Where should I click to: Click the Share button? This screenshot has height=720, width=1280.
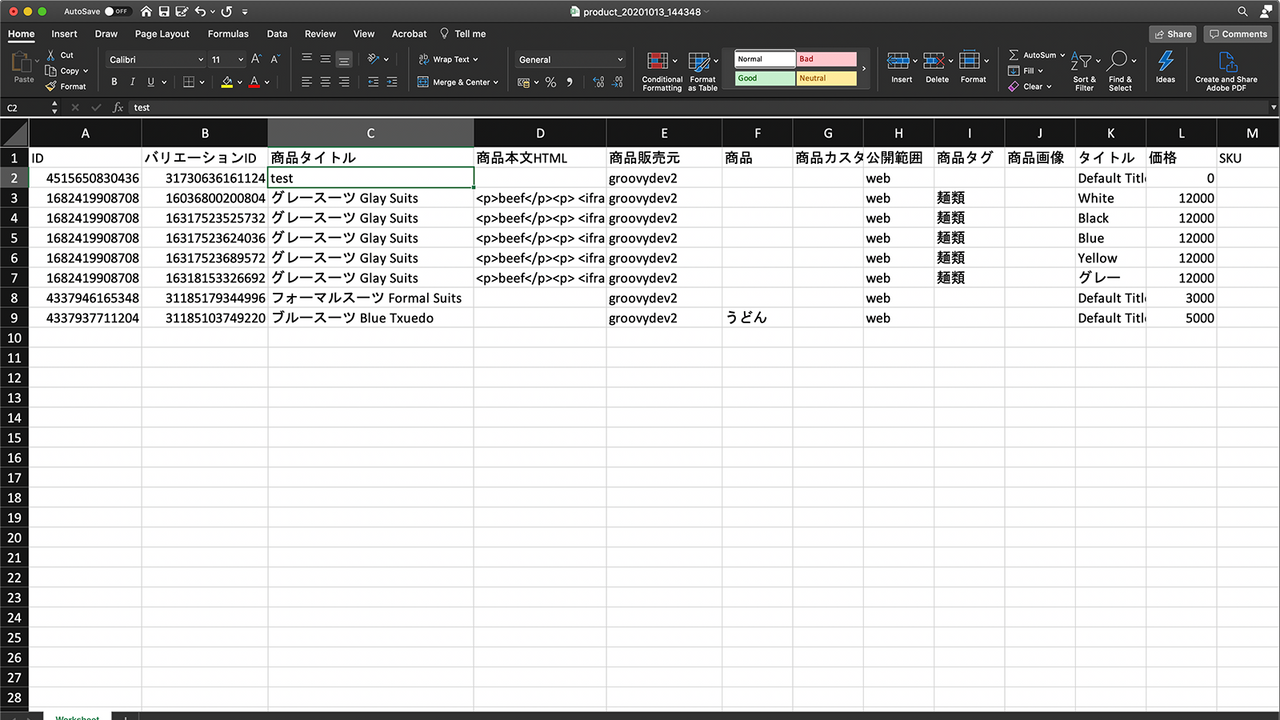[1172, 34]
